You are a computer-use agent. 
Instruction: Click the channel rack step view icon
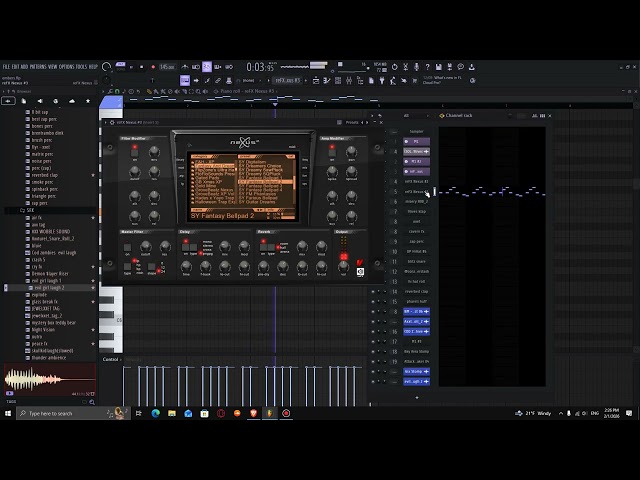[x=542, y=116]
